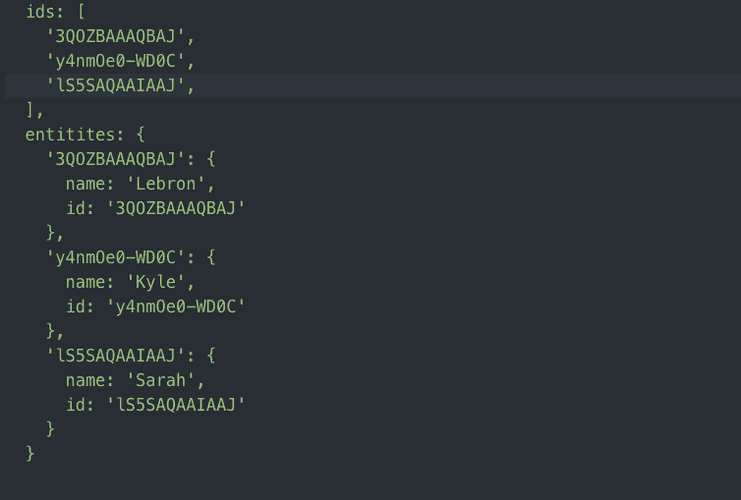Screen dimensions: 741x500
Task: Click the 'y4nmOe0-WD0C' string in ids array
Action: coord(115,61)
